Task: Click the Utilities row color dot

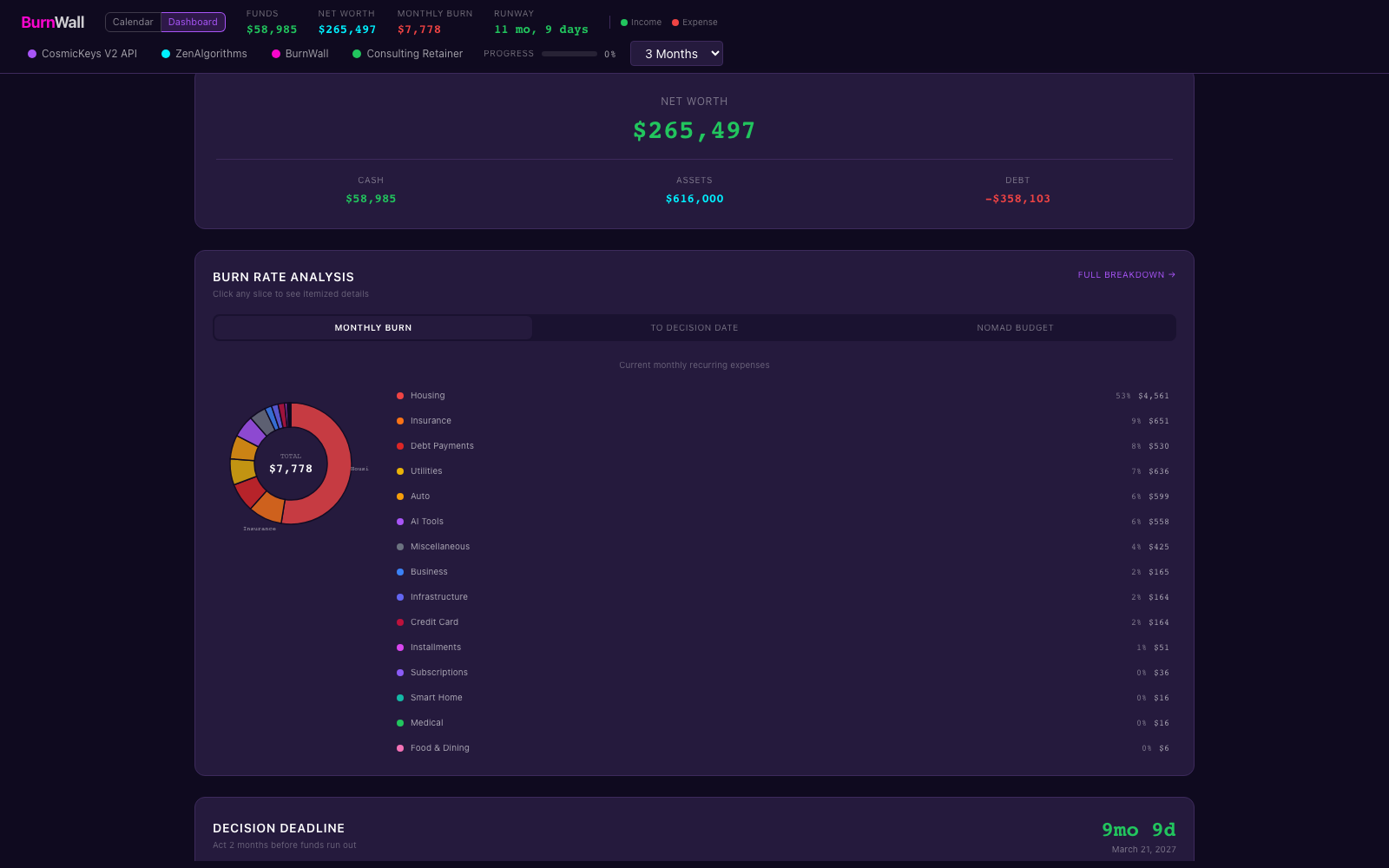Action: coord(400,471)
